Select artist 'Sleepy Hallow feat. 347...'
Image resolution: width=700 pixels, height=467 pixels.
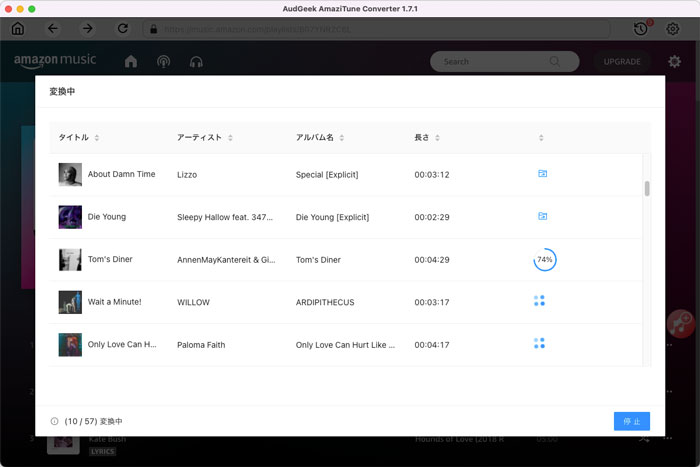coord(225,217)
